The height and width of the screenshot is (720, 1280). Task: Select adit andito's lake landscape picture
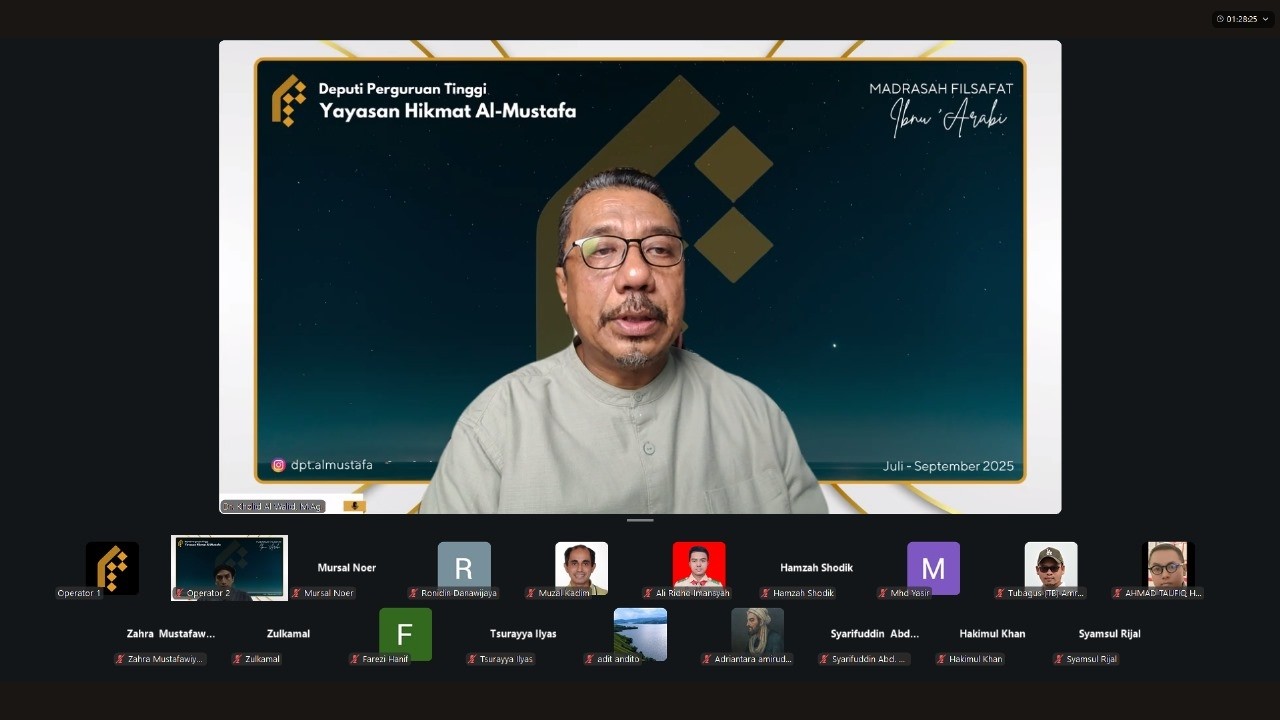(x=640, y=634)
